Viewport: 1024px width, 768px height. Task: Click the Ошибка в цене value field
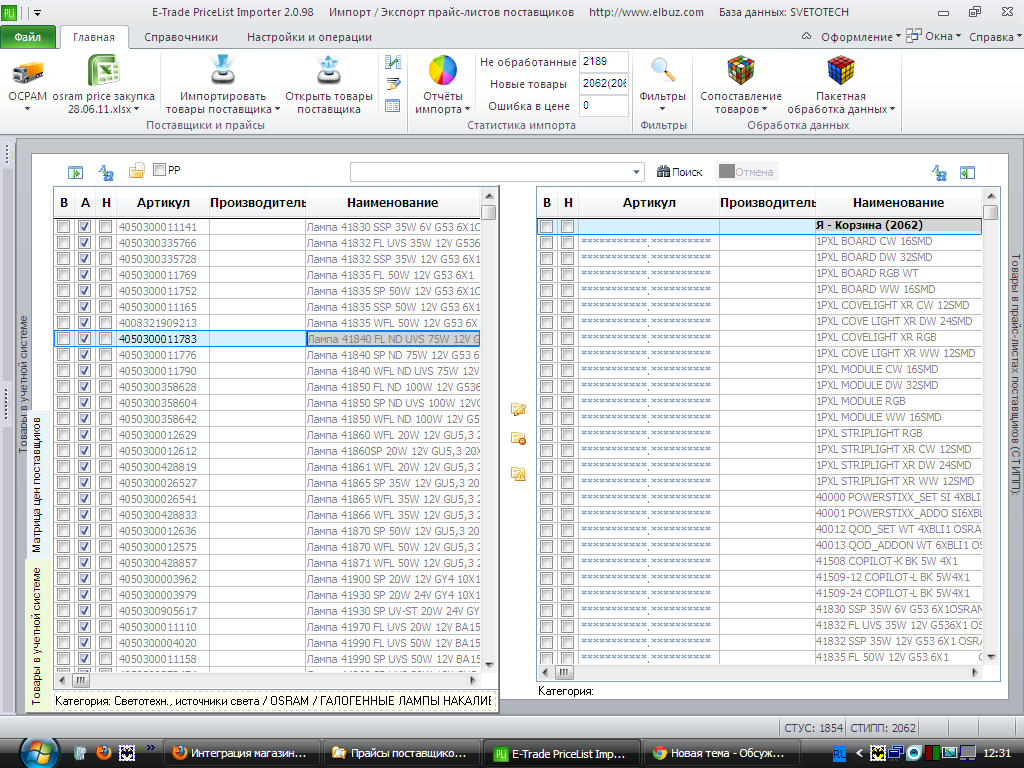point(603,105)
